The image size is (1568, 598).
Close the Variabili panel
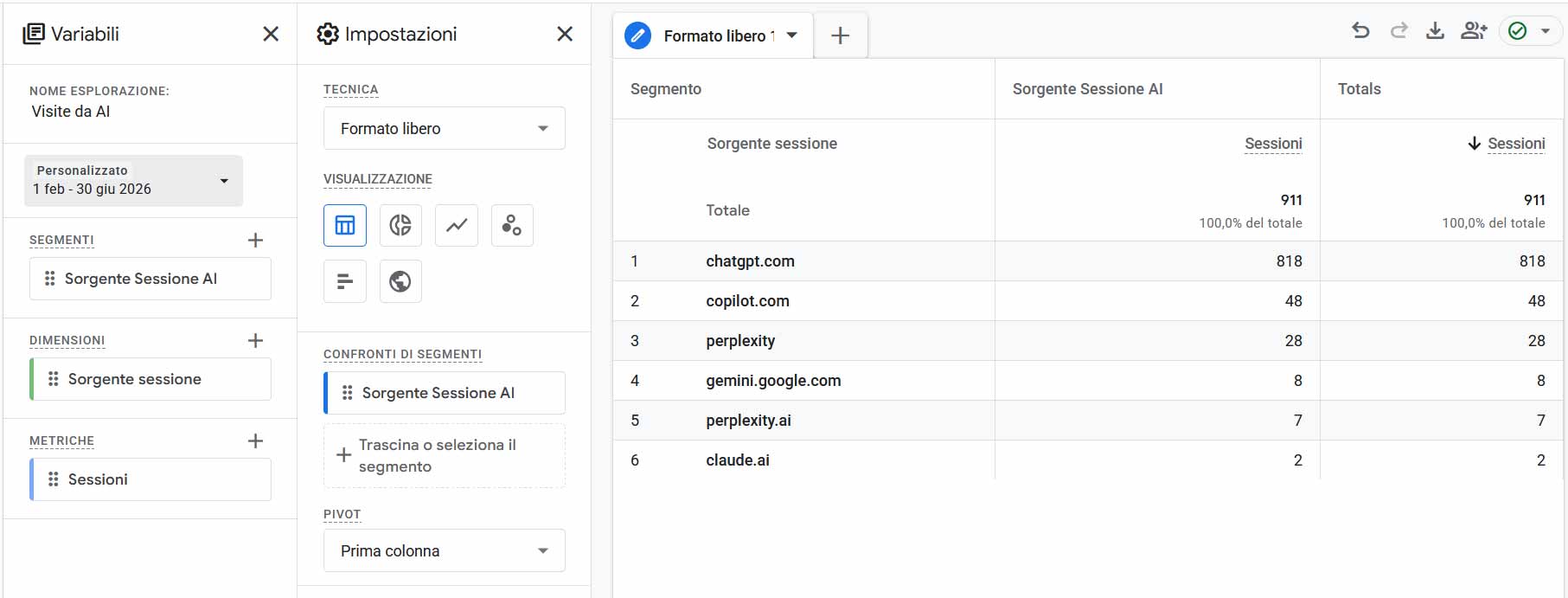click(x=271, y=34)
